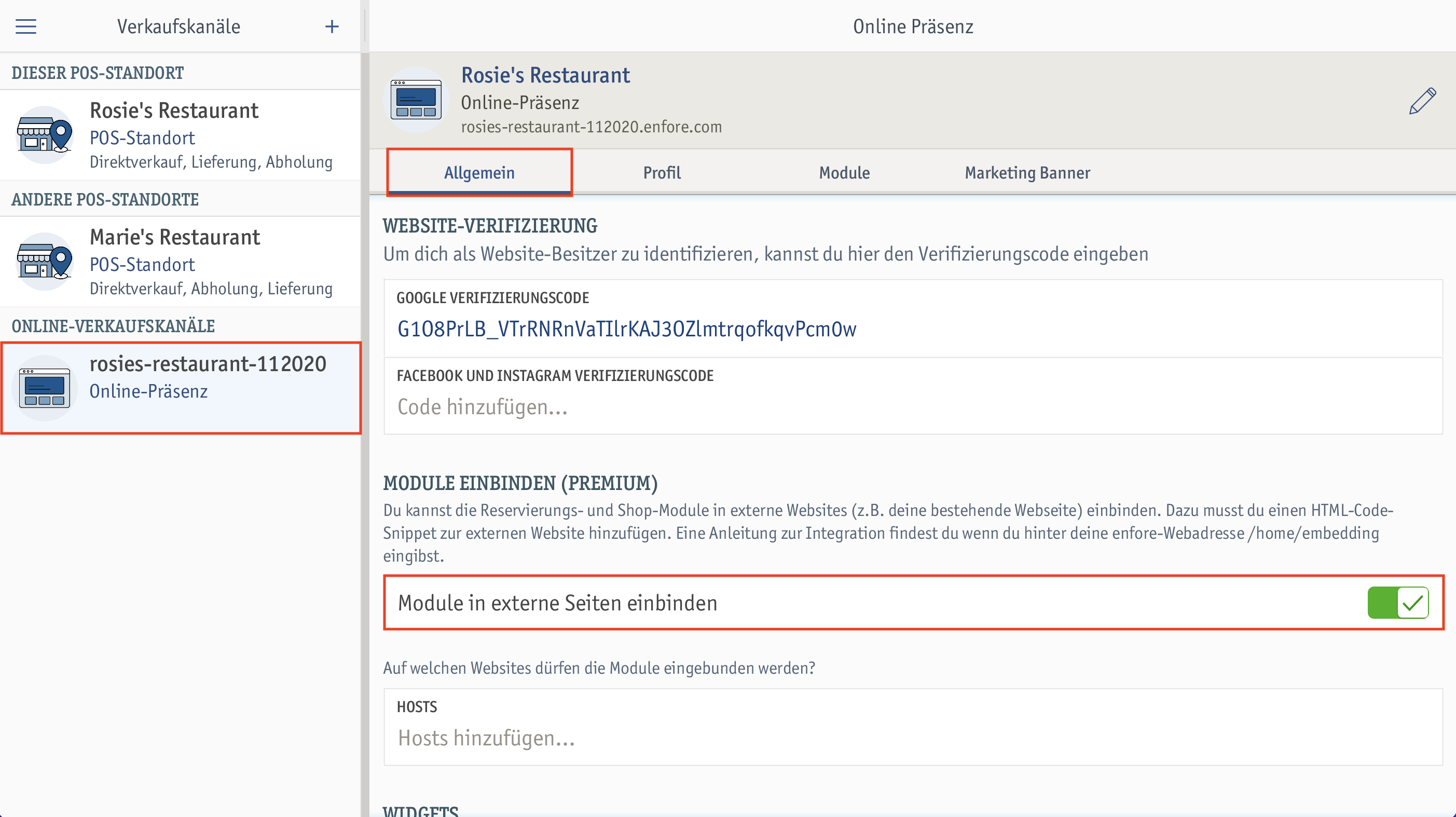Click the Online Präsenz page title
Screen dimensions: 1456x817
pyautogui.click(x=913, y=26)
